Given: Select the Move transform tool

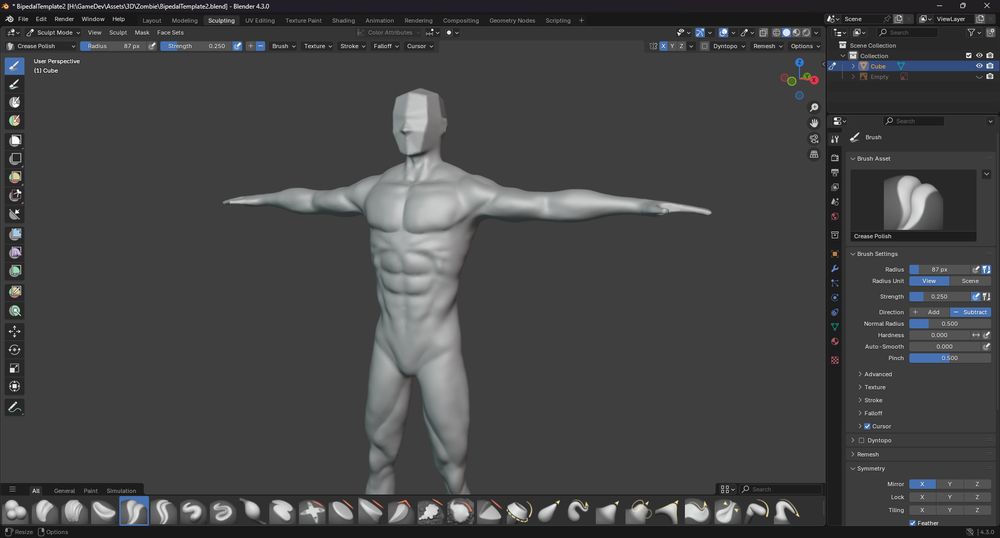Looking at the screenshot, I should (15, 331).
